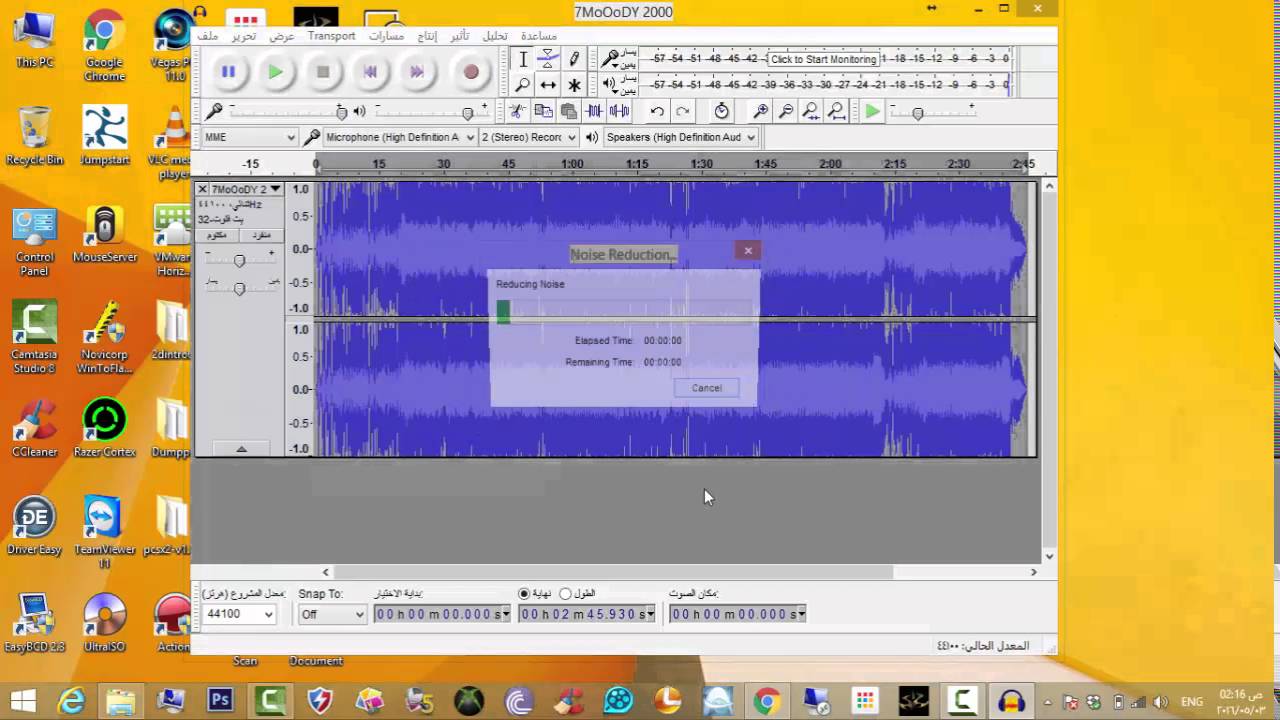Screen dimensions: 1280x720
Task: Click the end time field 00h02m45.930s
Action: pos(585,614)
